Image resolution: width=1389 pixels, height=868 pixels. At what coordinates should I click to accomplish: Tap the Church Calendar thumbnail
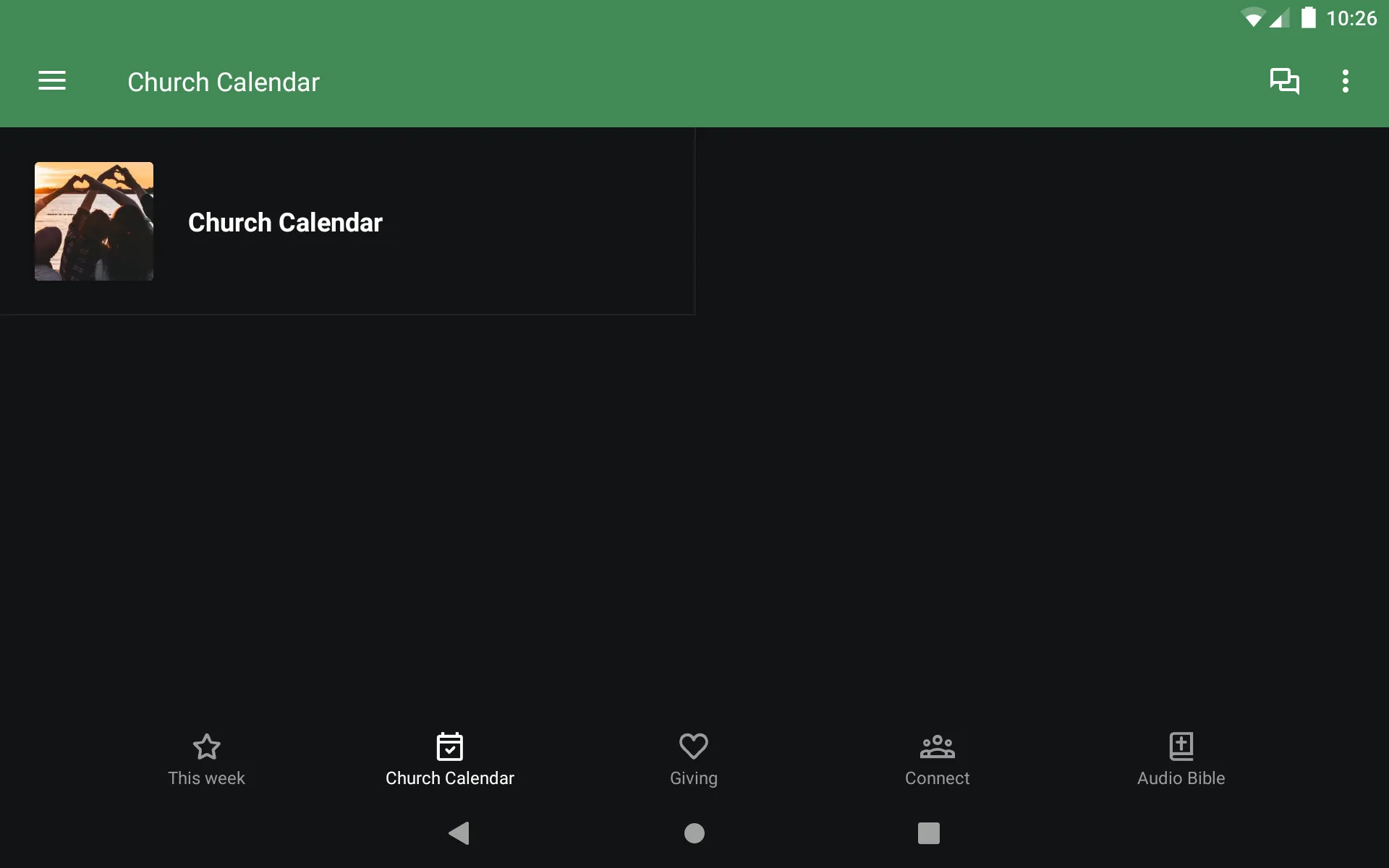coord(94,221)
